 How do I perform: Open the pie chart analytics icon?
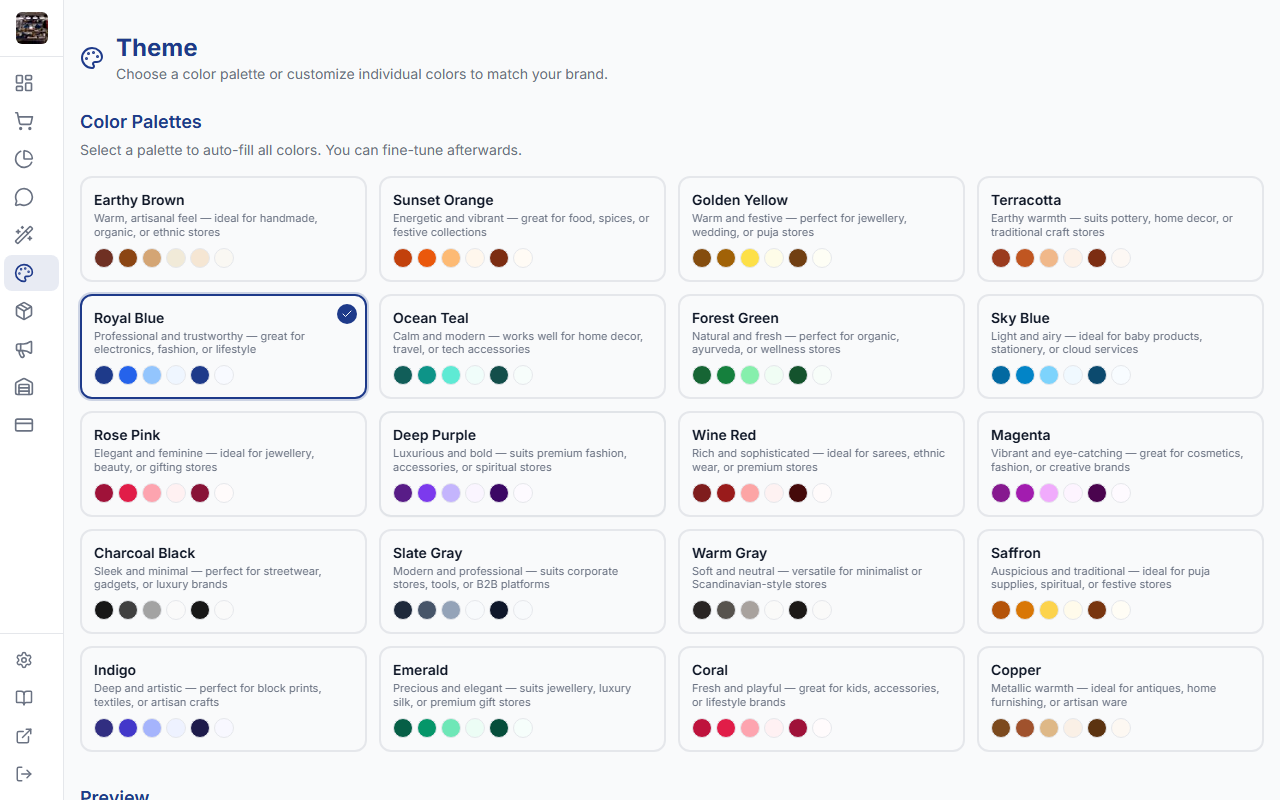(x=24, y=159)
